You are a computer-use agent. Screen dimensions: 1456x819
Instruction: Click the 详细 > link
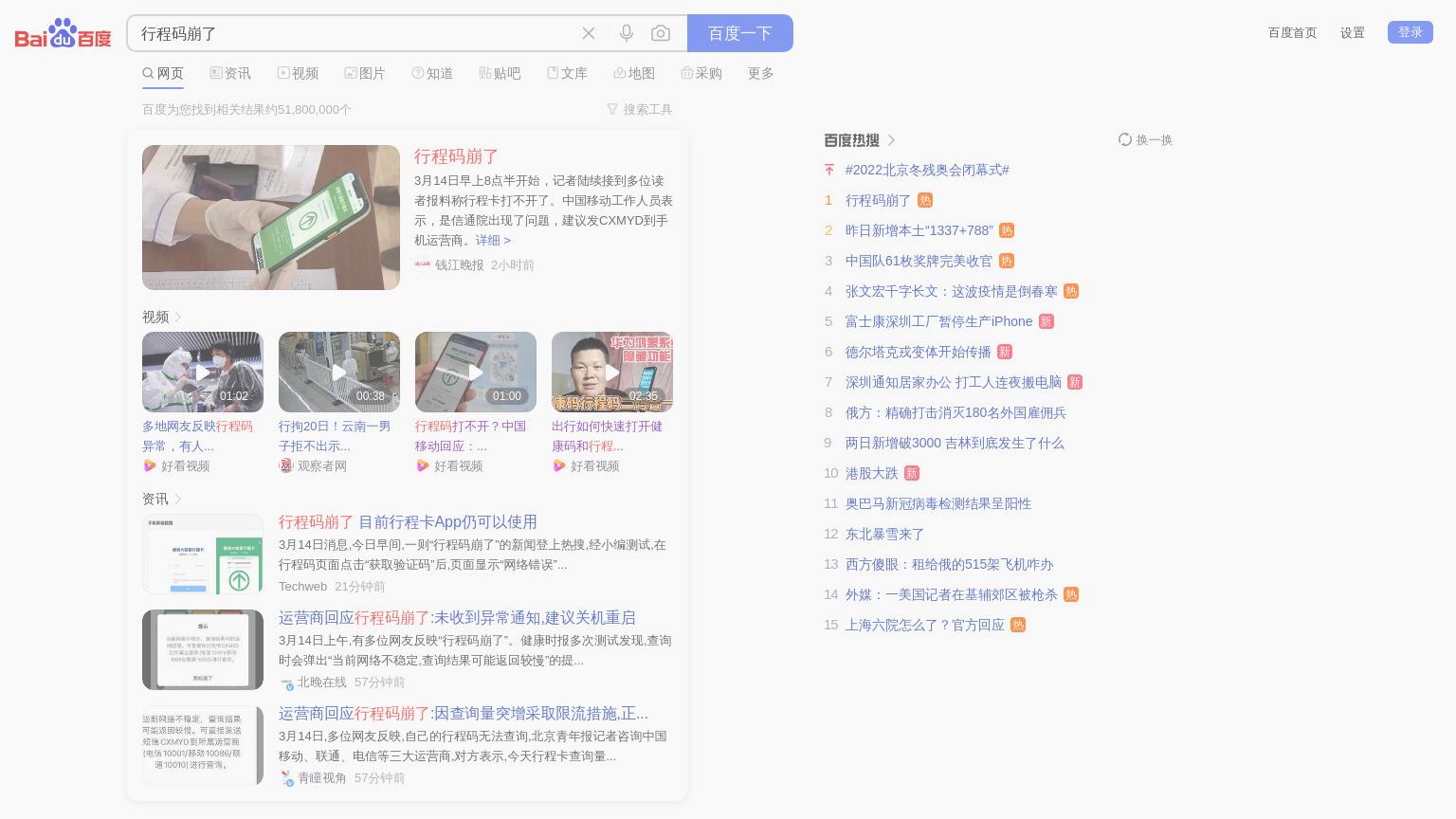click(493, 240)
